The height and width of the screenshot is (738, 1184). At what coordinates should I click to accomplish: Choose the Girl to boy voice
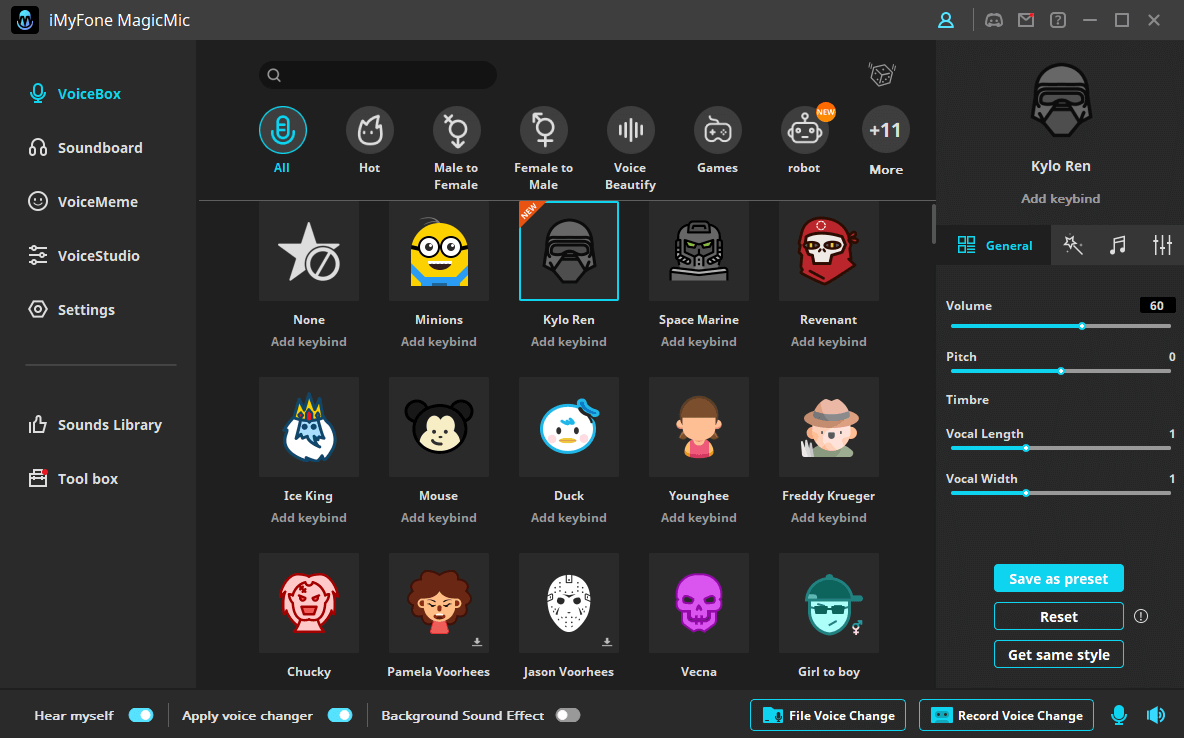[x=828, y=603]
